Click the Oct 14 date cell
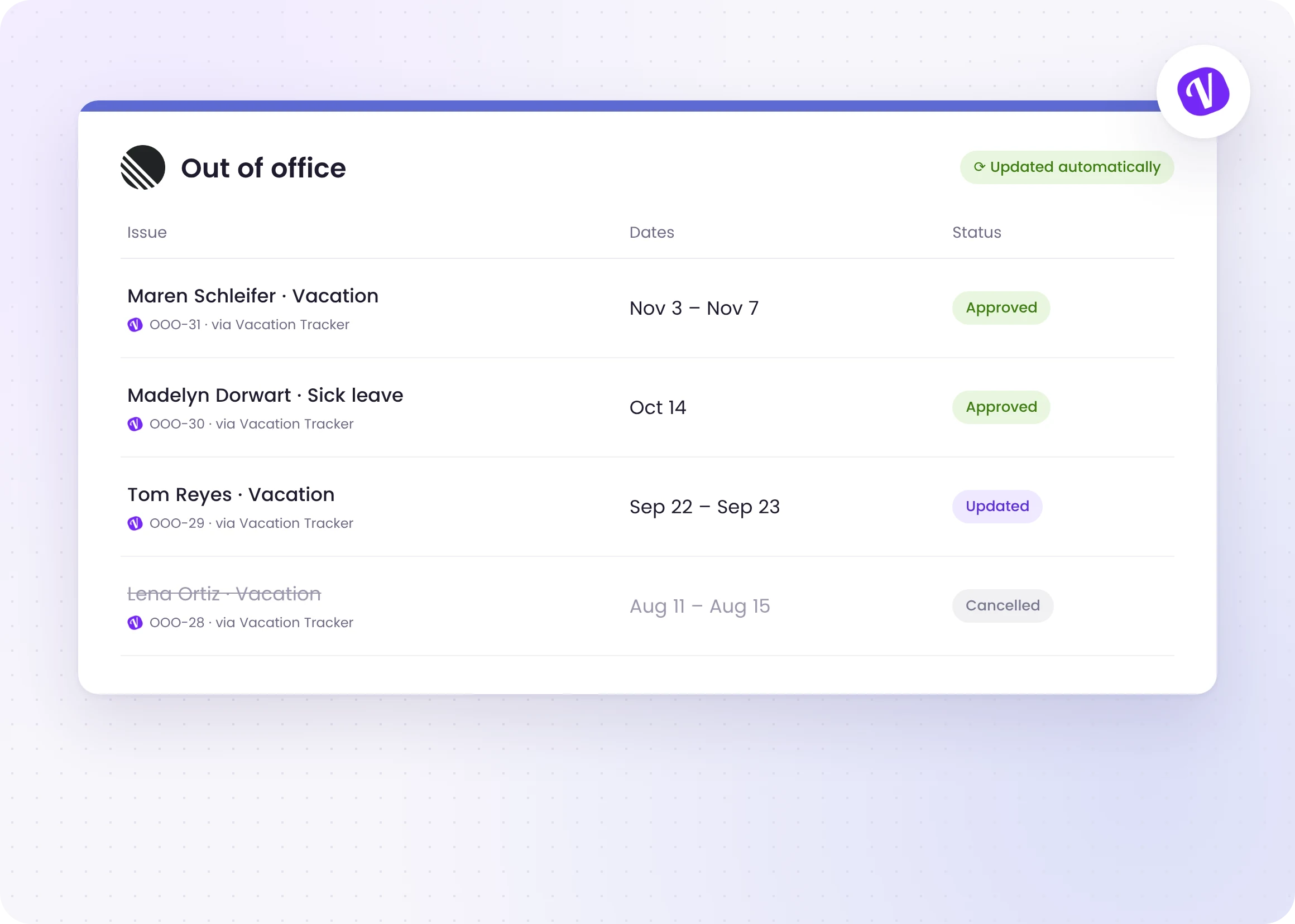The height and width of the screenshot is (924, 1295). tap(658, 407)
